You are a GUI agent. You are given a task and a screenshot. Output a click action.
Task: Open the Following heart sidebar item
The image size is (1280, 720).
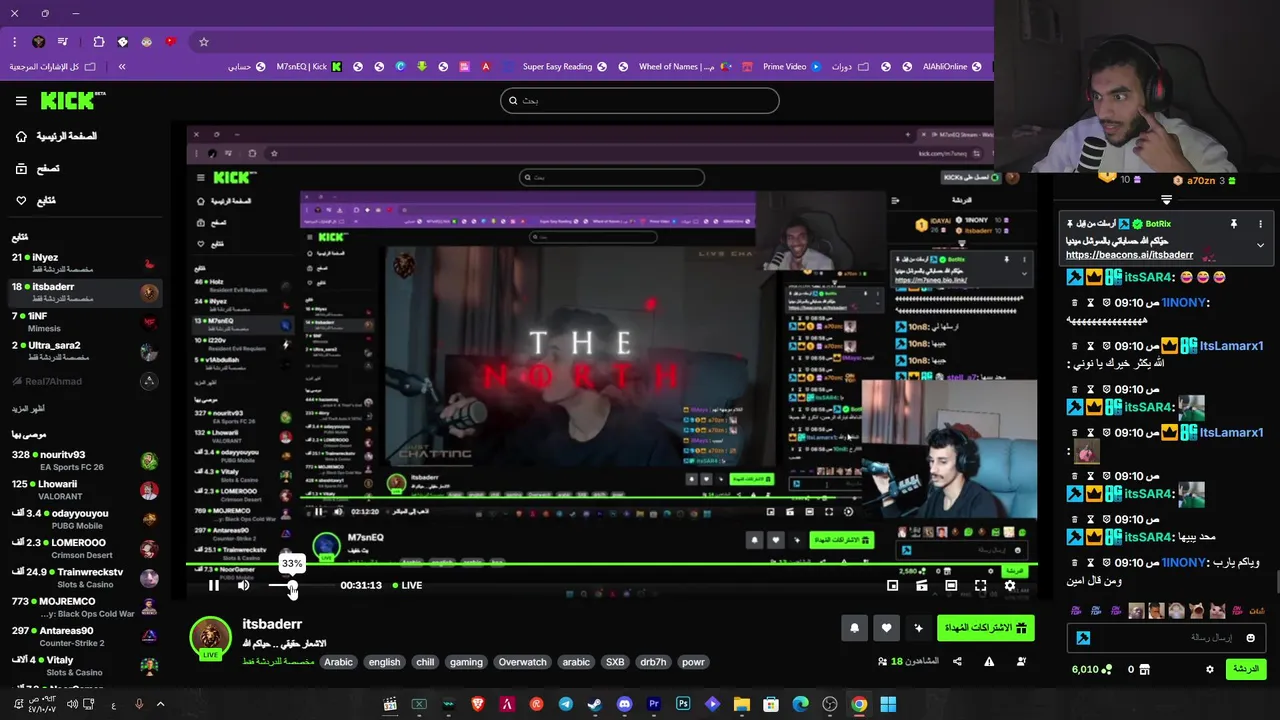35,200
